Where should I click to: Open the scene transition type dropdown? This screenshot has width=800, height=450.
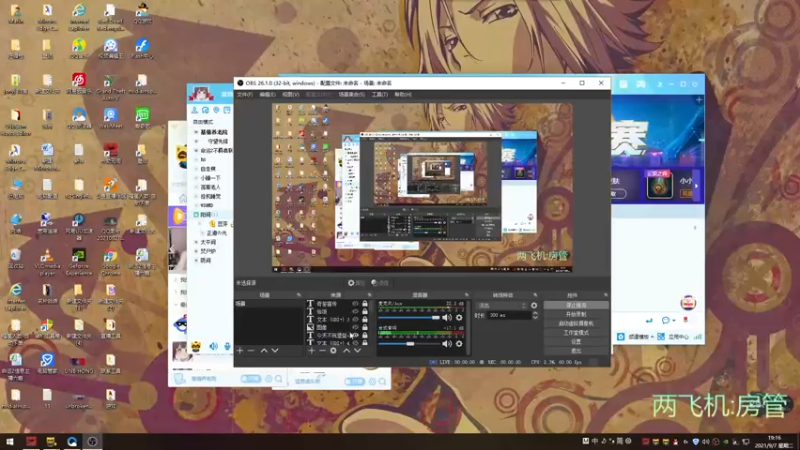pos(501,305)
